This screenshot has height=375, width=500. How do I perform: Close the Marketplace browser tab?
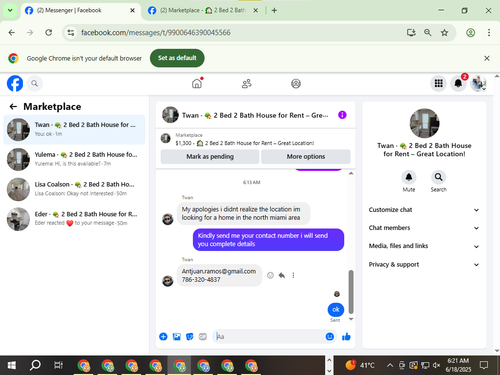click(x=255, y=10)
